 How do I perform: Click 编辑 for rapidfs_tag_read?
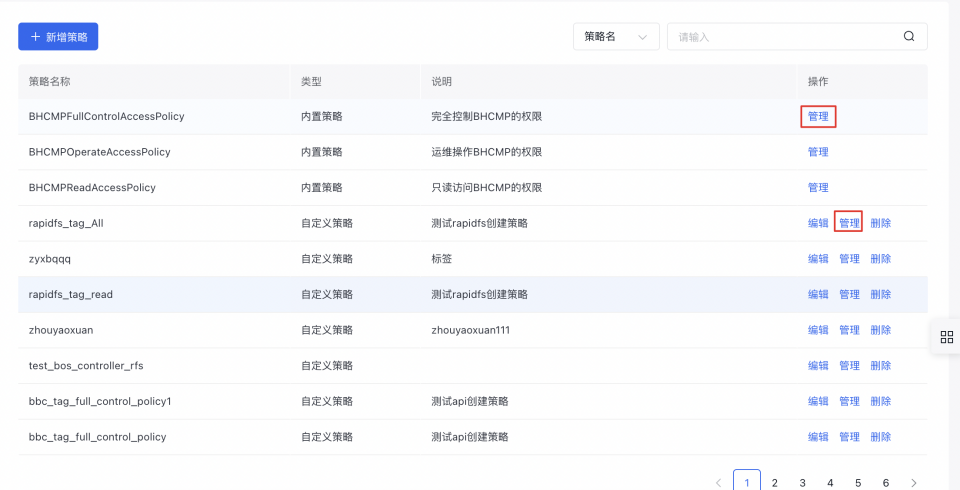pos(818,294)
